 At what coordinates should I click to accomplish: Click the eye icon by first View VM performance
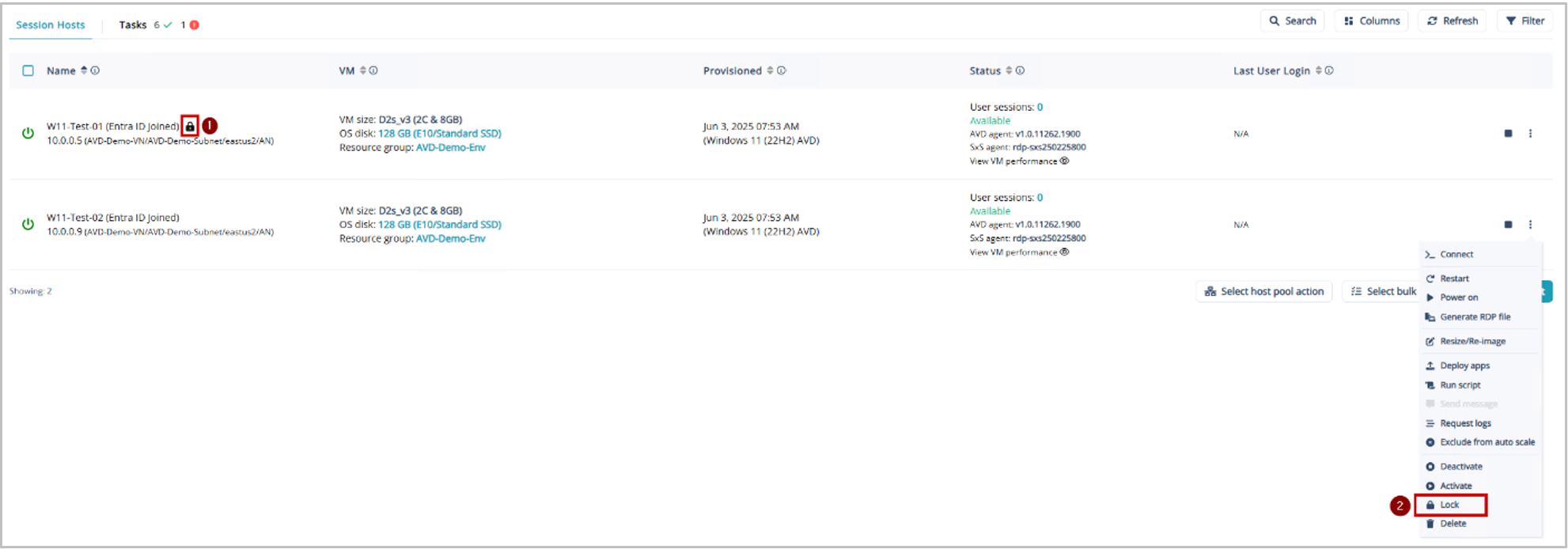point(1064,161)
